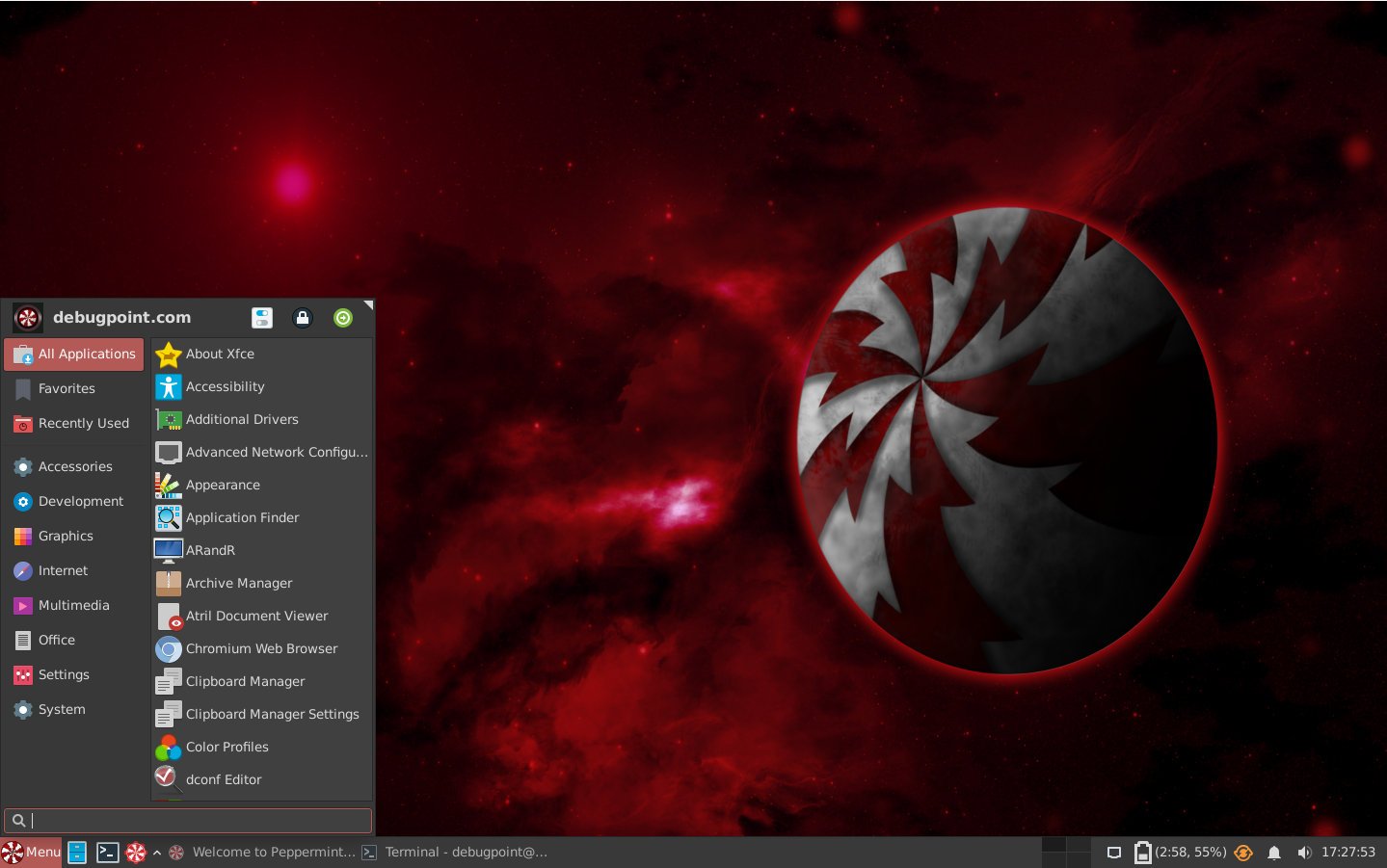The image size is (1387, 868).
Task: Click the scroll-down indicator below the app list
Action: click(x=260, y=798)
